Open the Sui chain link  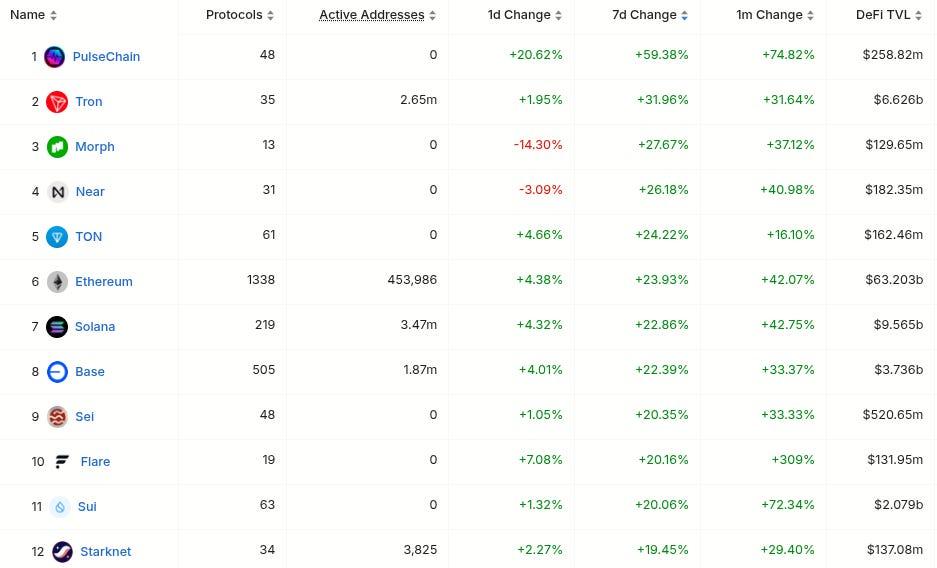coord(87,507)
